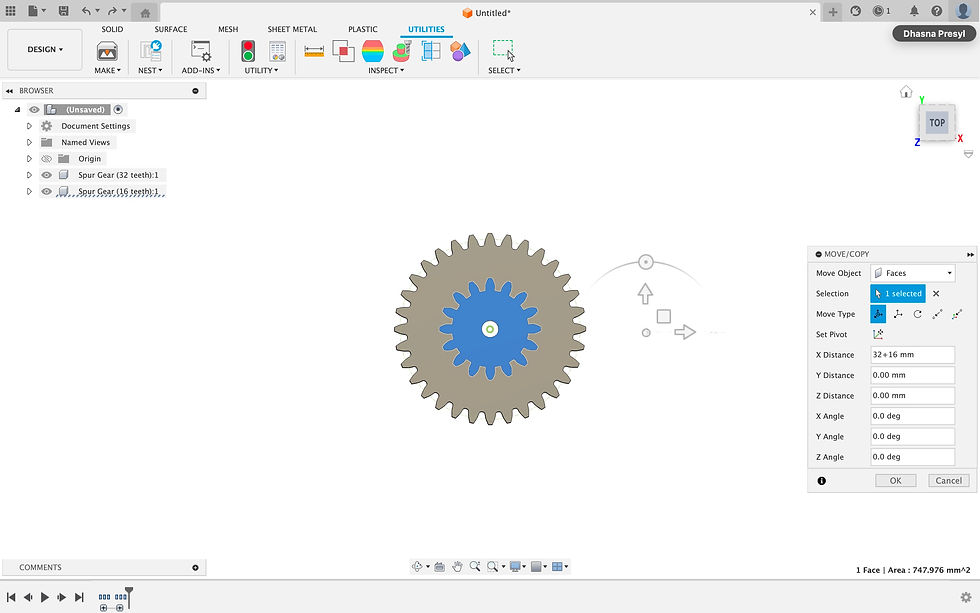This screenshot has height=613, width=980.
Task: Click the ViewCube home icon
Action: coord(906,92)
